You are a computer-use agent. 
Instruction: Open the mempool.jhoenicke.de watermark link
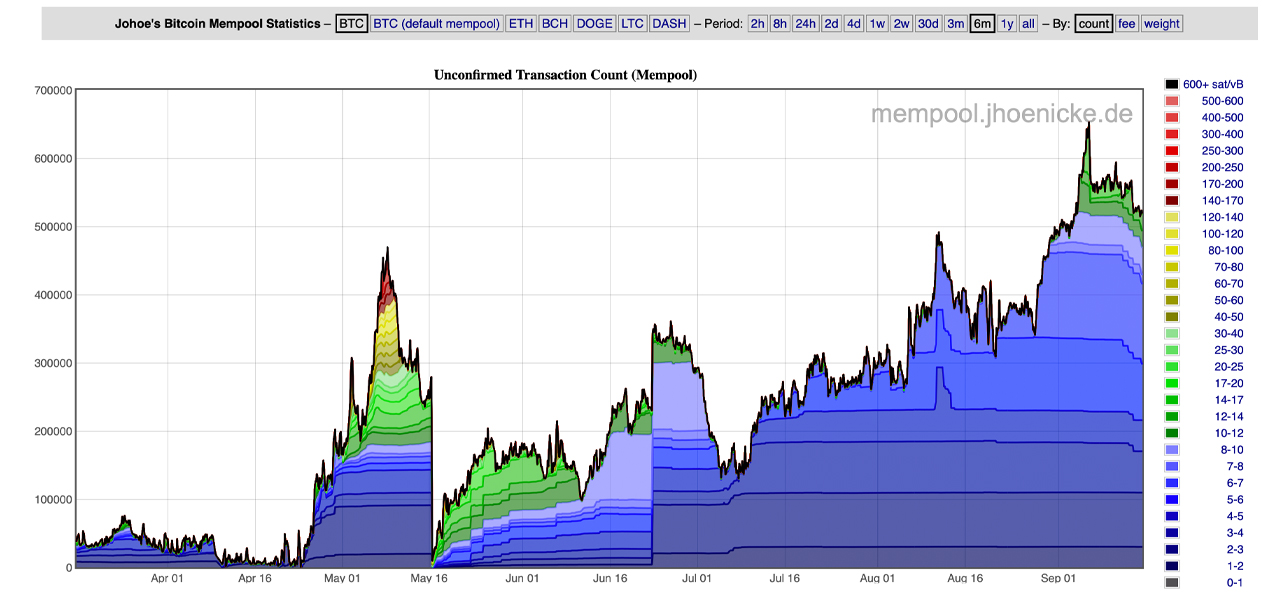1000,114
